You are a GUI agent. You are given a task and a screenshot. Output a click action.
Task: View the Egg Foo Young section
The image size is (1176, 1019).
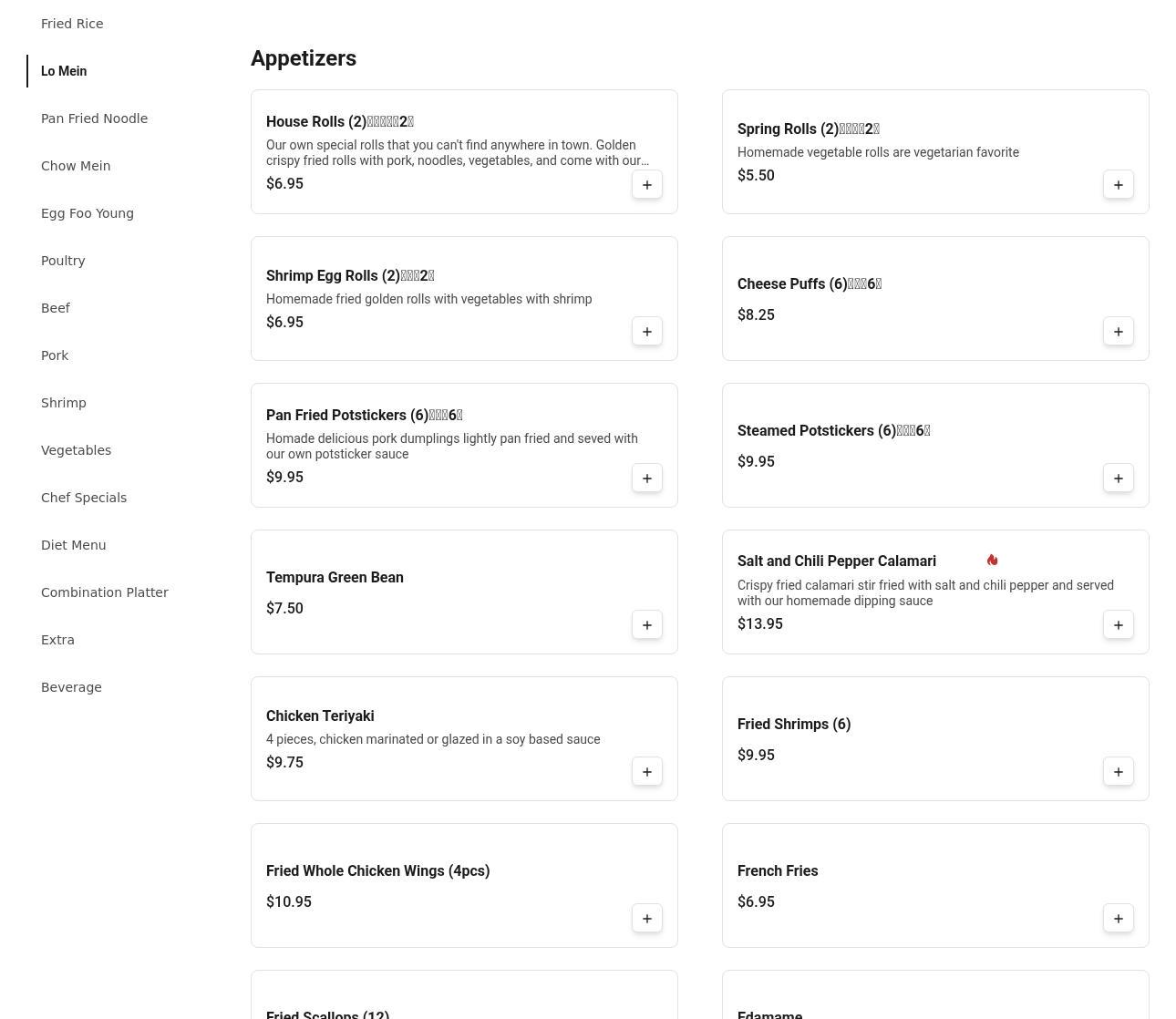pyautogui.click(x=88, y=213)
